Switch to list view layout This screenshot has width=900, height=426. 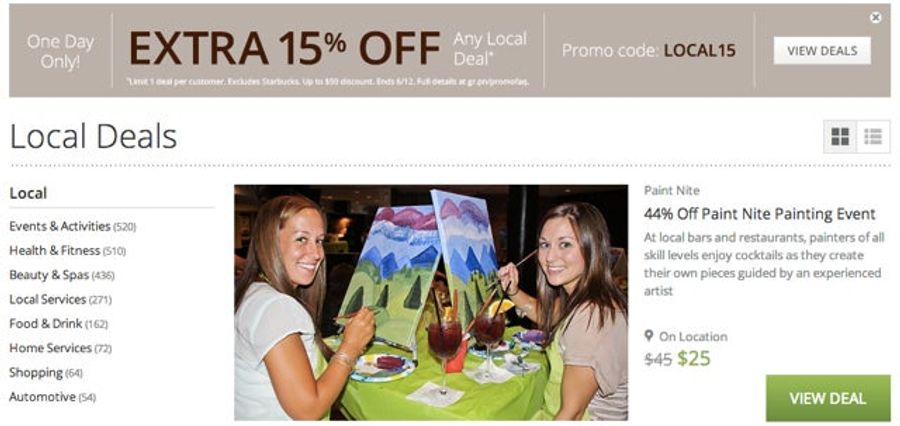click(873, 137)
